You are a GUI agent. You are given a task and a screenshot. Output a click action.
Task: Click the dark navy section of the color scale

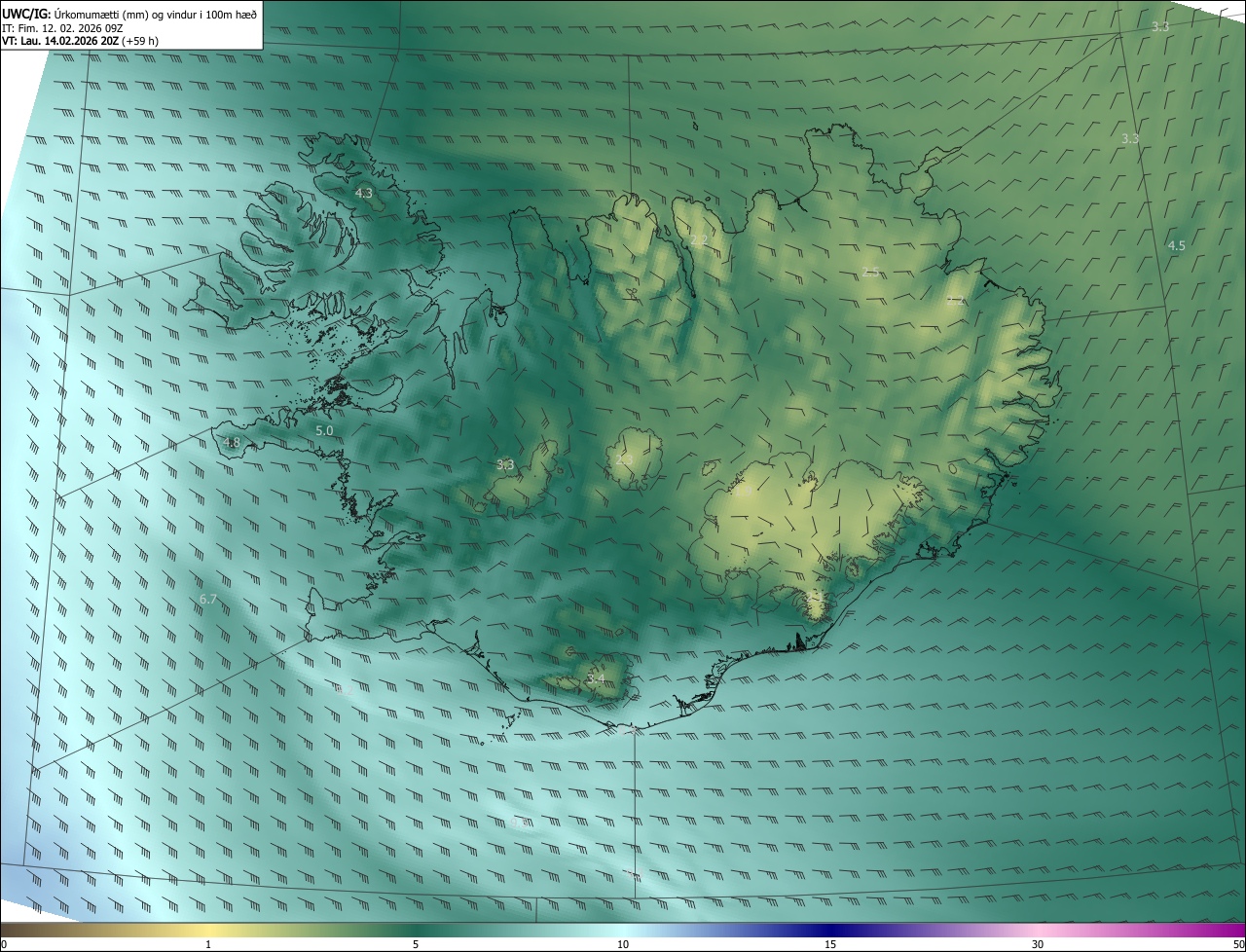(x=830, y=931)
